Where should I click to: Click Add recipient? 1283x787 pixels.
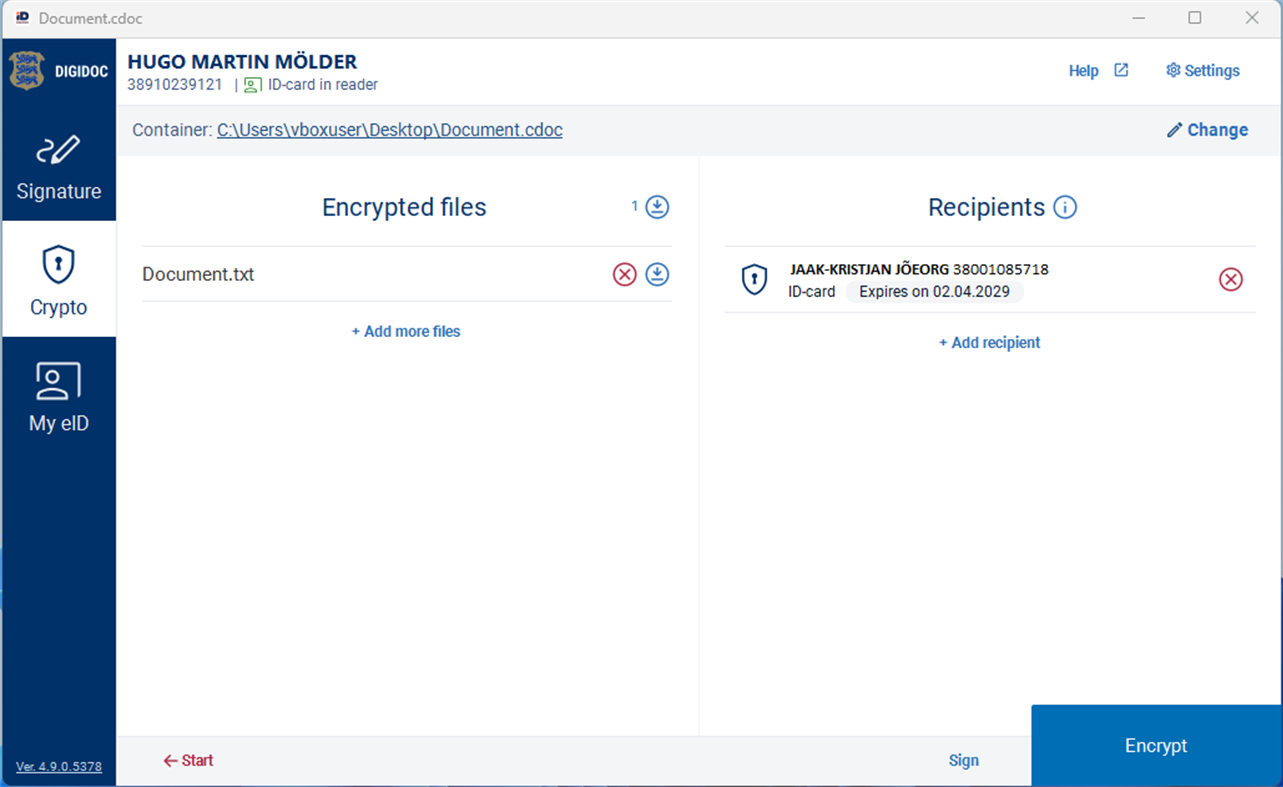[990, 342]
